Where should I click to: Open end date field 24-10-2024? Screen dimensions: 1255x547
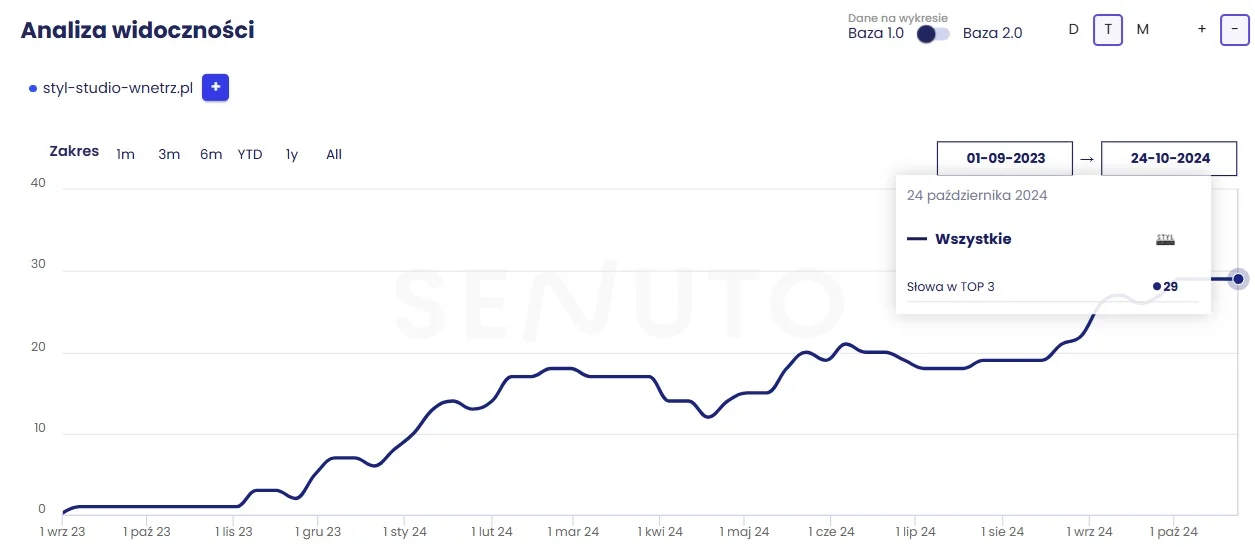(1168, 158)
